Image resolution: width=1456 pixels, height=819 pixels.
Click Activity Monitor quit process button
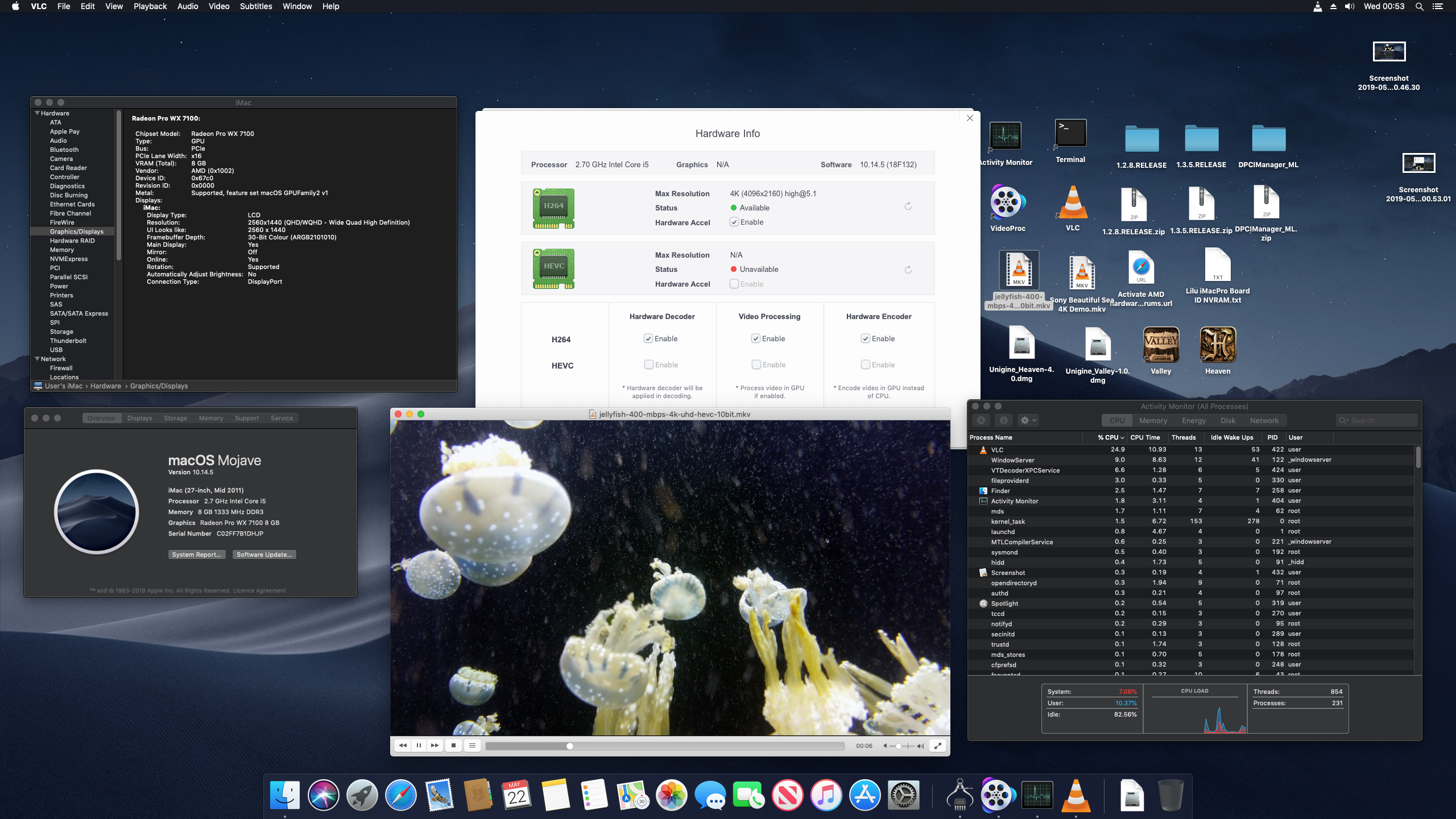tap(981, 420)
